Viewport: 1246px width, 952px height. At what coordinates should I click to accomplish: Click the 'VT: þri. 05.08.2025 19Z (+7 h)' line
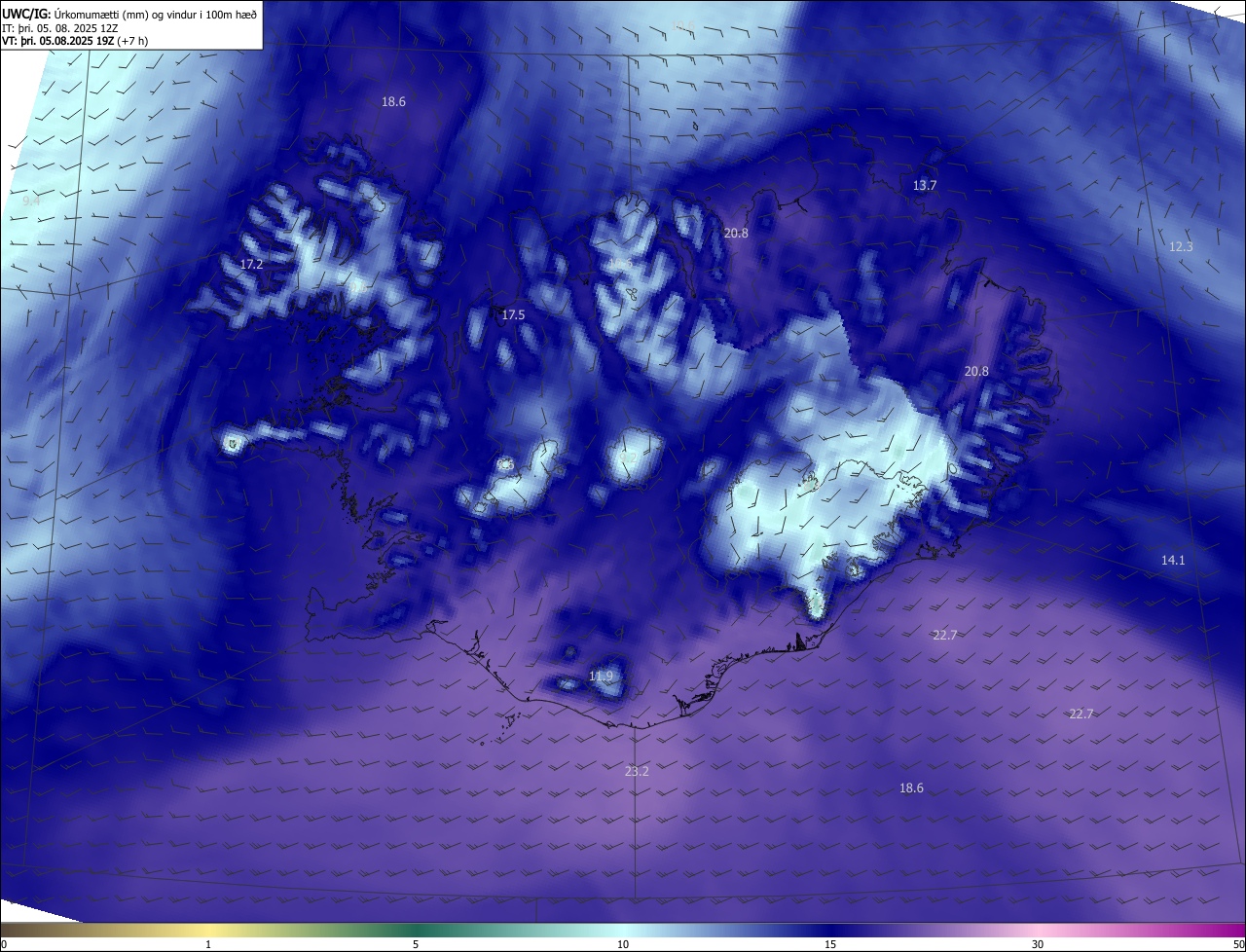pyautogui.click(x=75, y=41)
